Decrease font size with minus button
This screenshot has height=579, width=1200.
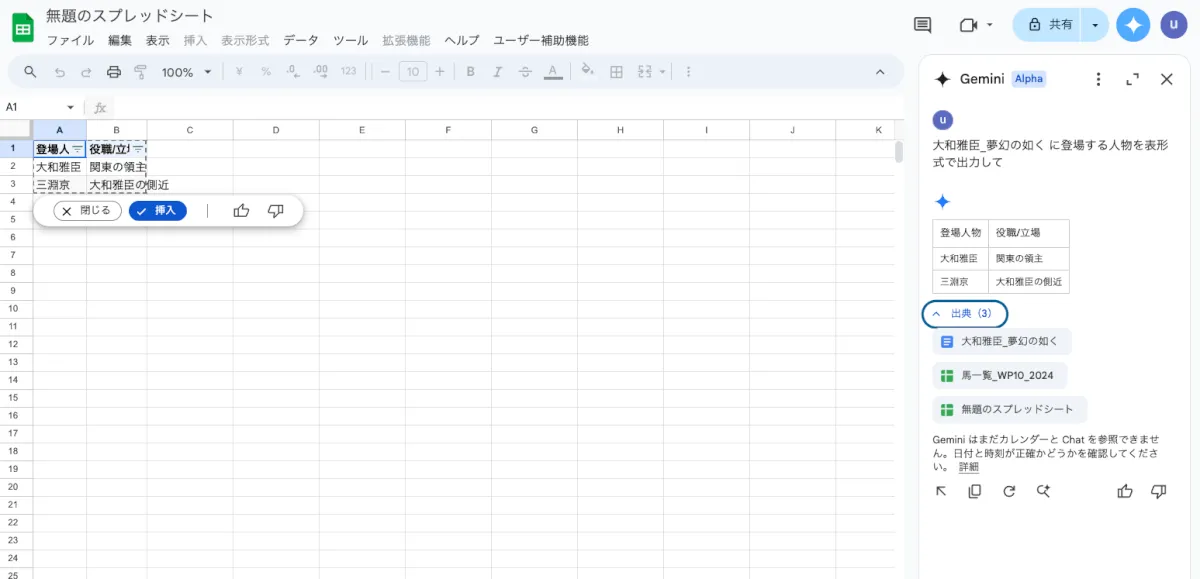point(385,72)
